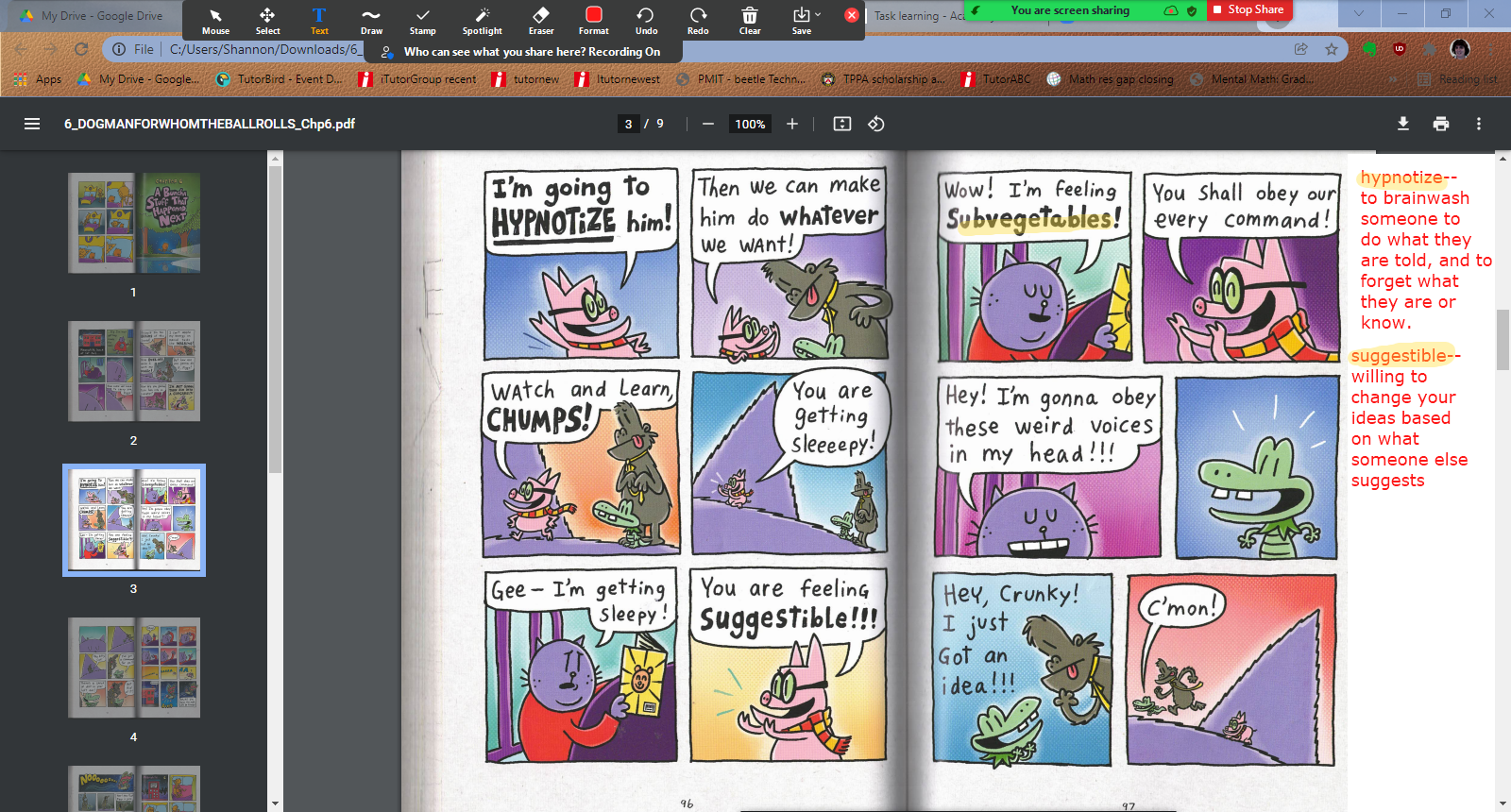Open browser tab search dropdown chevron
The height and width of the screenshot is (812, 1511).
(1359, 13)
